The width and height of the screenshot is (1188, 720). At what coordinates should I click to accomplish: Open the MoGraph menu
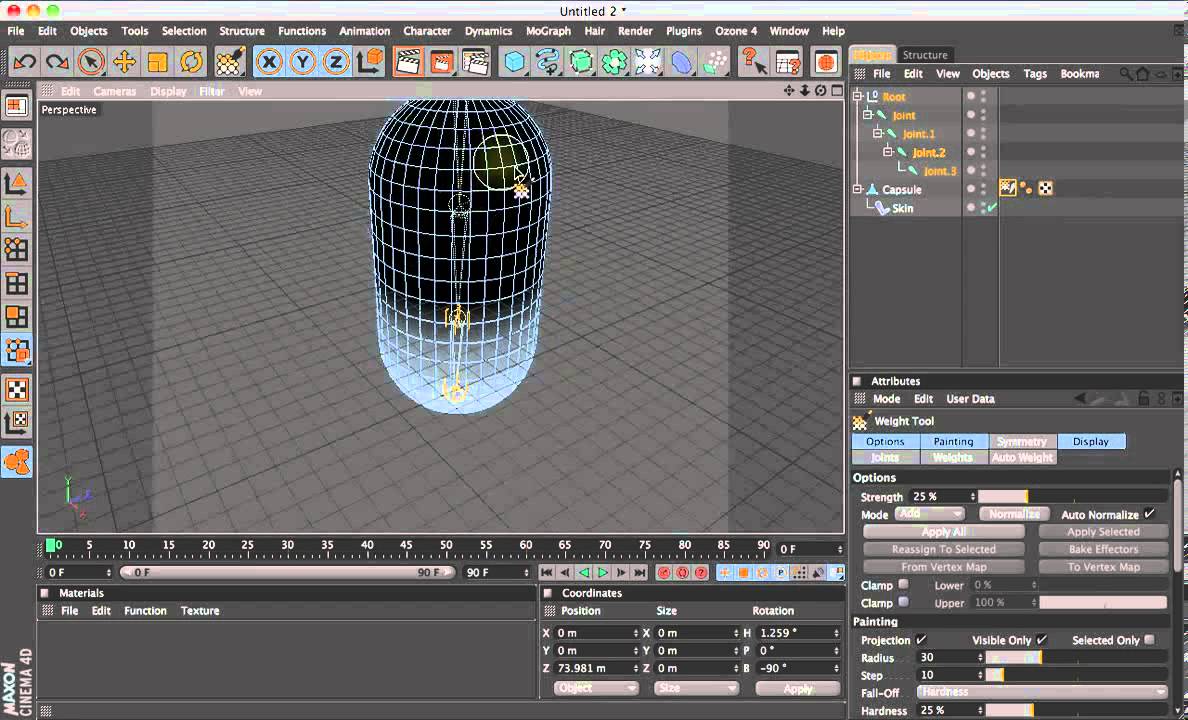(x=548, y=31)
